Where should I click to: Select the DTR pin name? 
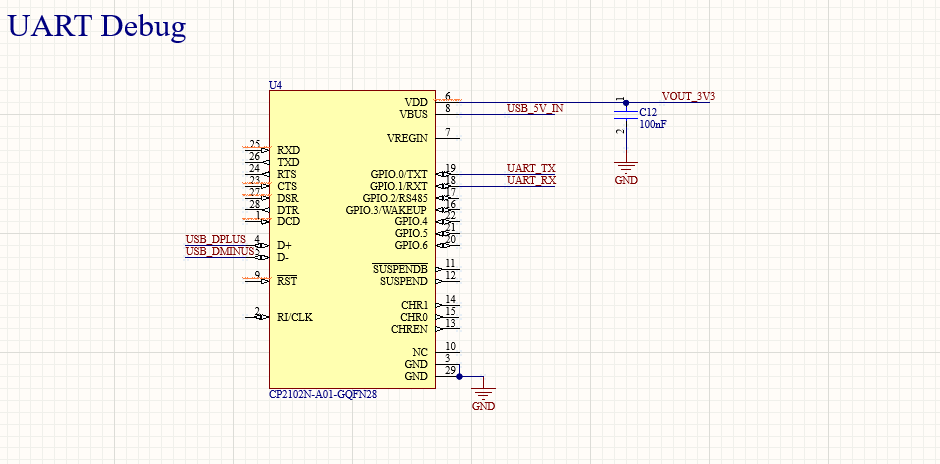[288, 210]
